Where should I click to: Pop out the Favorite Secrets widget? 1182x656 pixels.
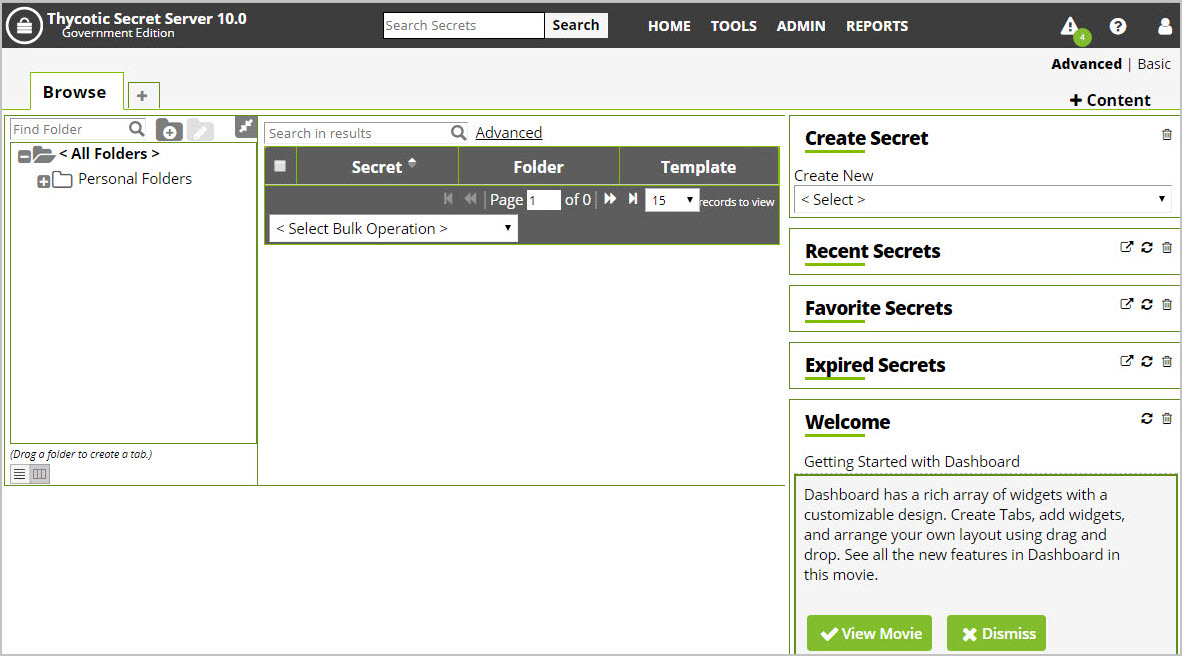pos(1126,304)
